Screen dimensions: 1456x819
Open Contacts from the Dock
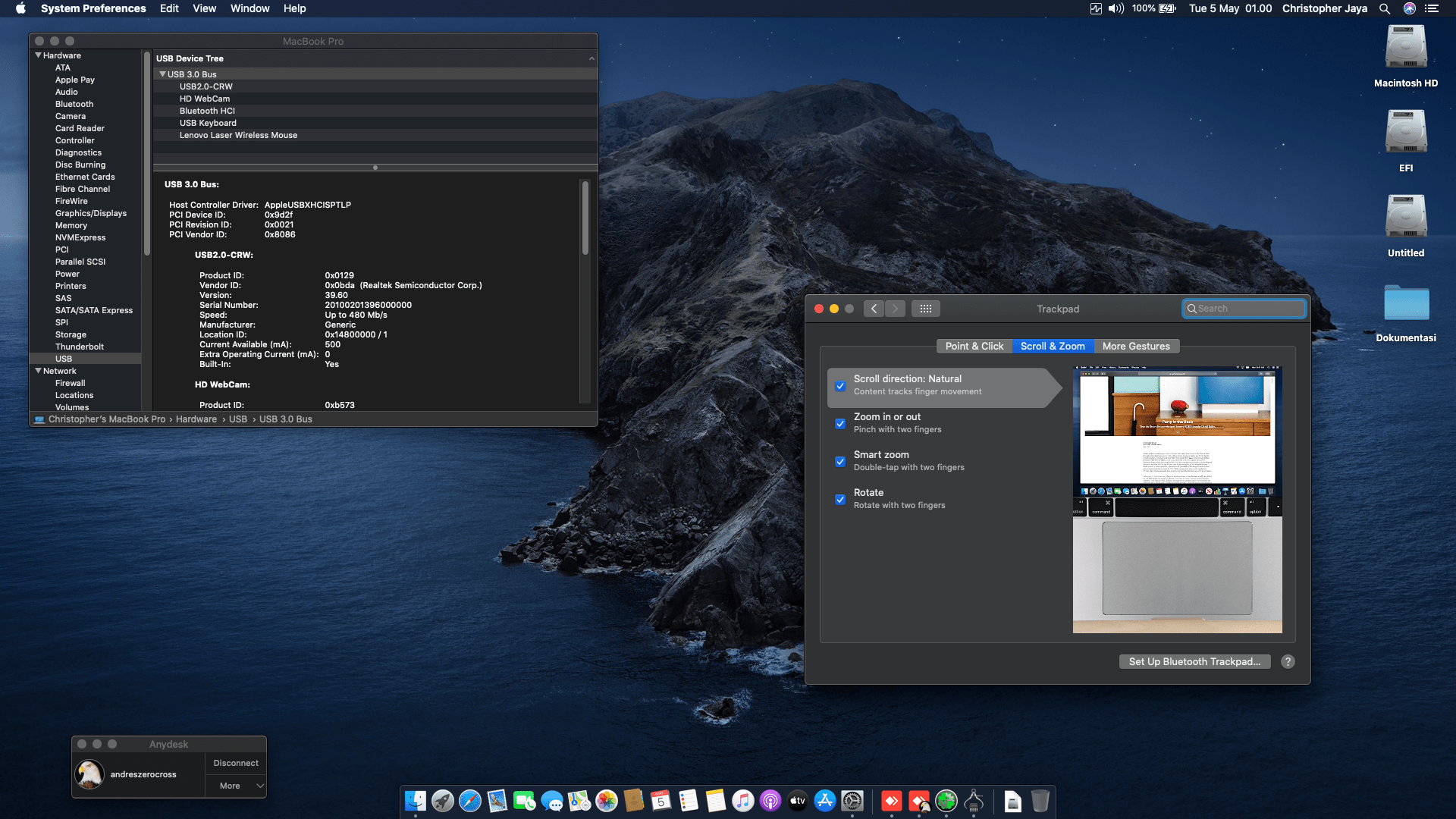tap(634, 801)
